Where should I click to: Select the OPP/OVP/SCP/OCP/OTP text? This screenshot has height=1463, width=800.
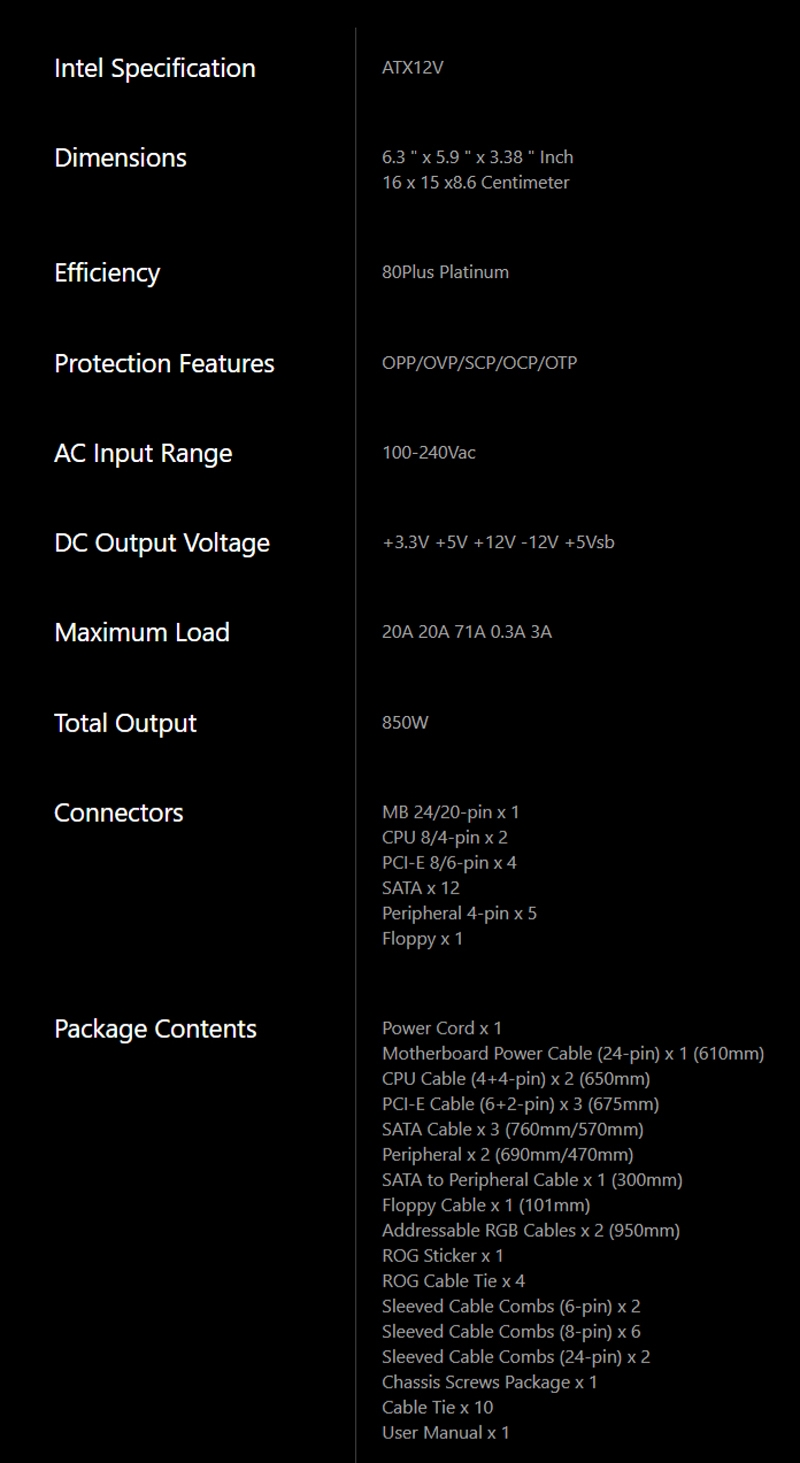(x=479, y=363)
